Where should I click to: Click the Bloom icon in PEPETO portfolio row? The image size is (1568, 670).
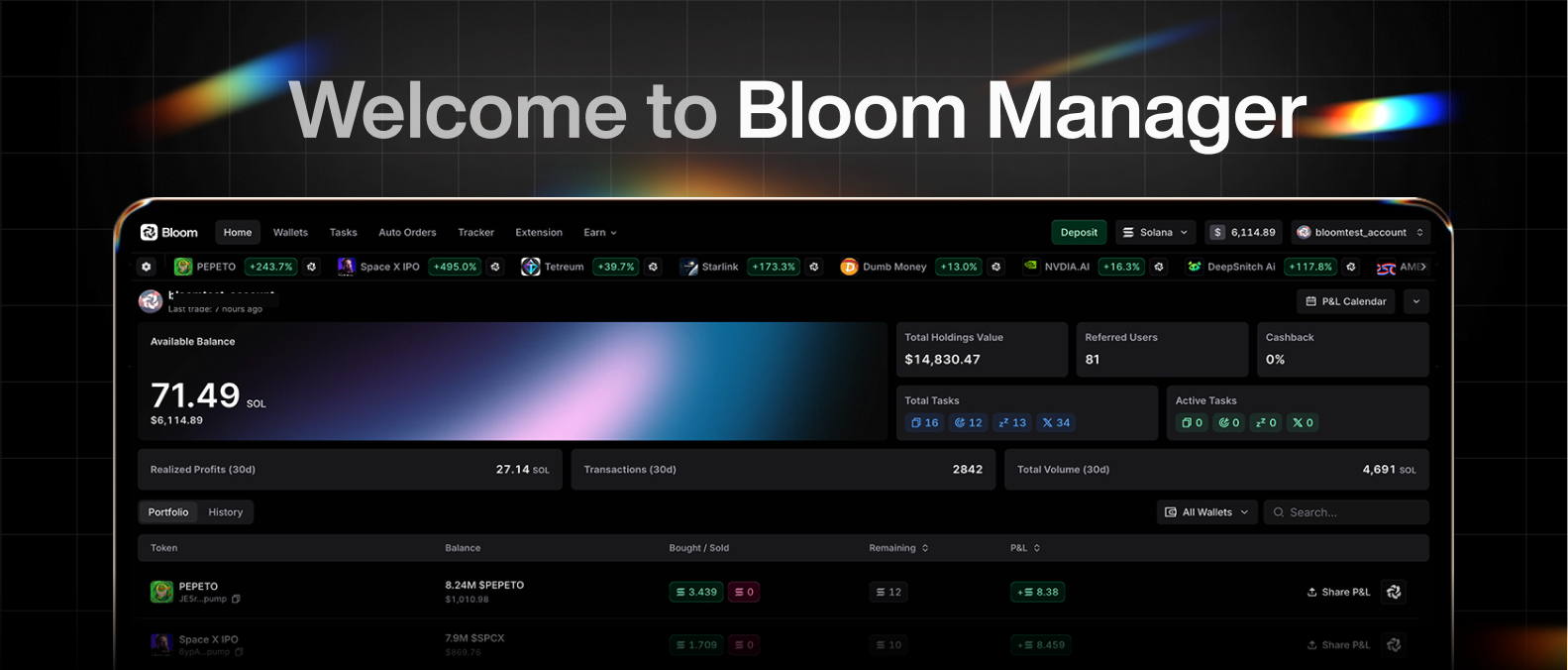tap(1394, 592)
